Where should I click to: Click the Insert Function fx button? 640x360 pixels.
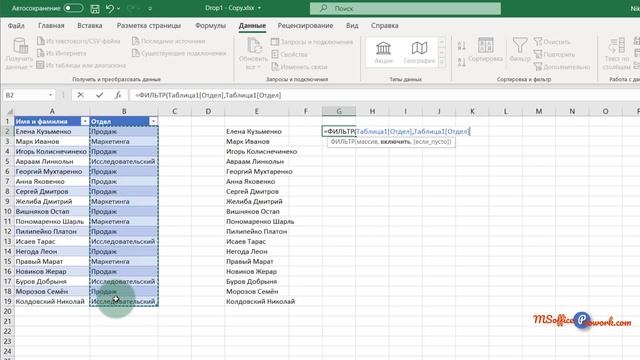pyautogui.click(x=118, y=95)
